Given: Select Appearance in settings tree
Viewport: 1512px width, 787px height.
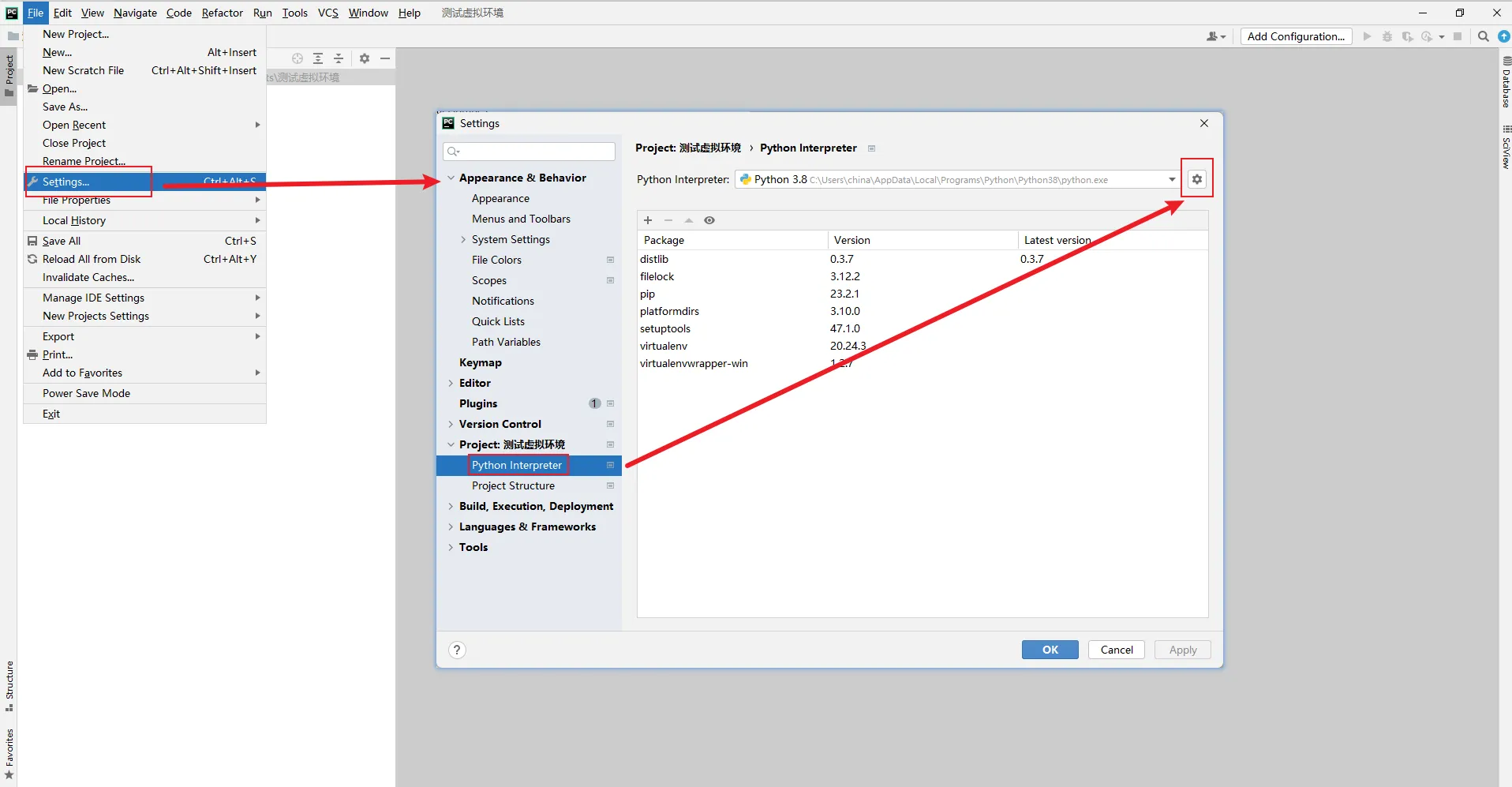Looking at the screenshot, I should (500, 198).
